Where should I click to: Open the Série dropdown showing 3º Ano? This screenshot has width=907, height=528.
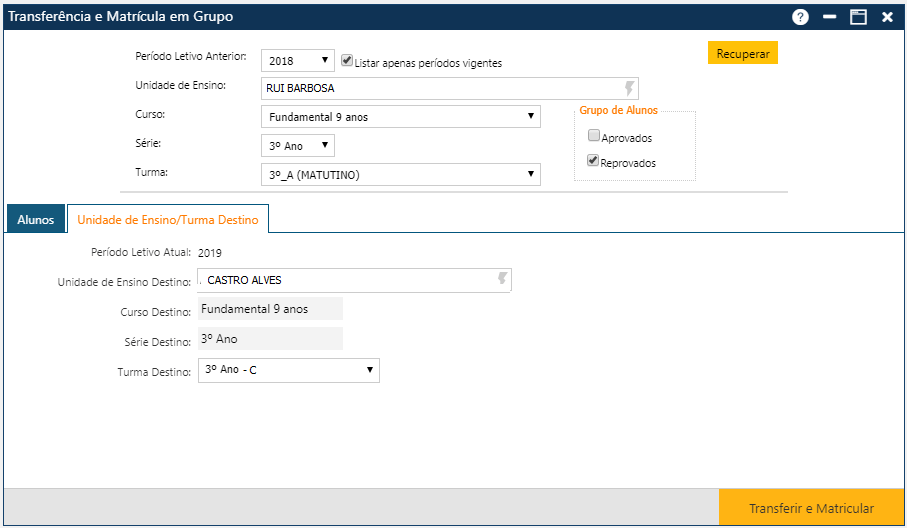pyautogui.click(x=298, y=146)
